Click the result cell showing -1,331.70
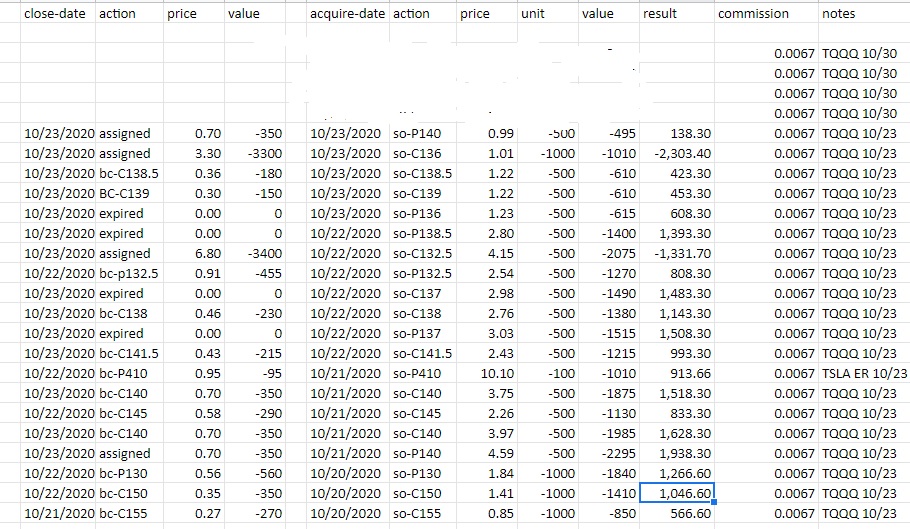Viewport: 910px width, 529px height. click(x=676, y=253)
